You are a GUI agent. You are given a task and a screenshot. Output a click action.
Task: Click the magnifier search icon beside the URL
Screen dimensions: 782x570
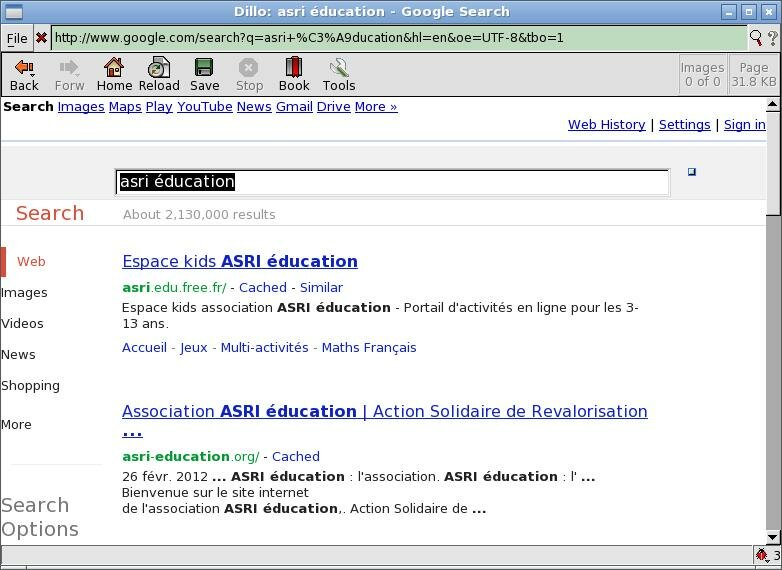756,37
